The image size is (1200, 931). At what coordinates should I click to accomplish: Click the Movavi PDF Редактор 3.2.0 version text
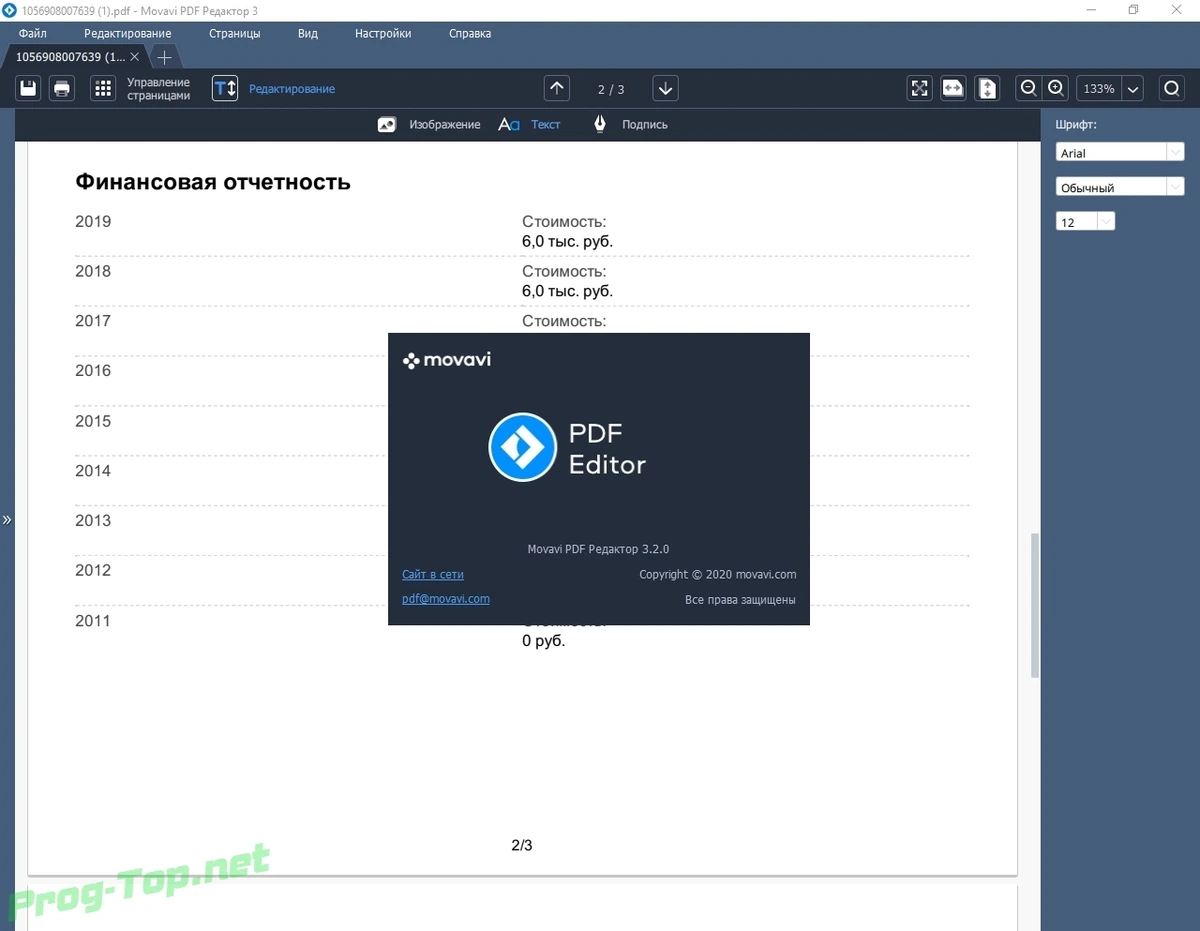(598, 549)
